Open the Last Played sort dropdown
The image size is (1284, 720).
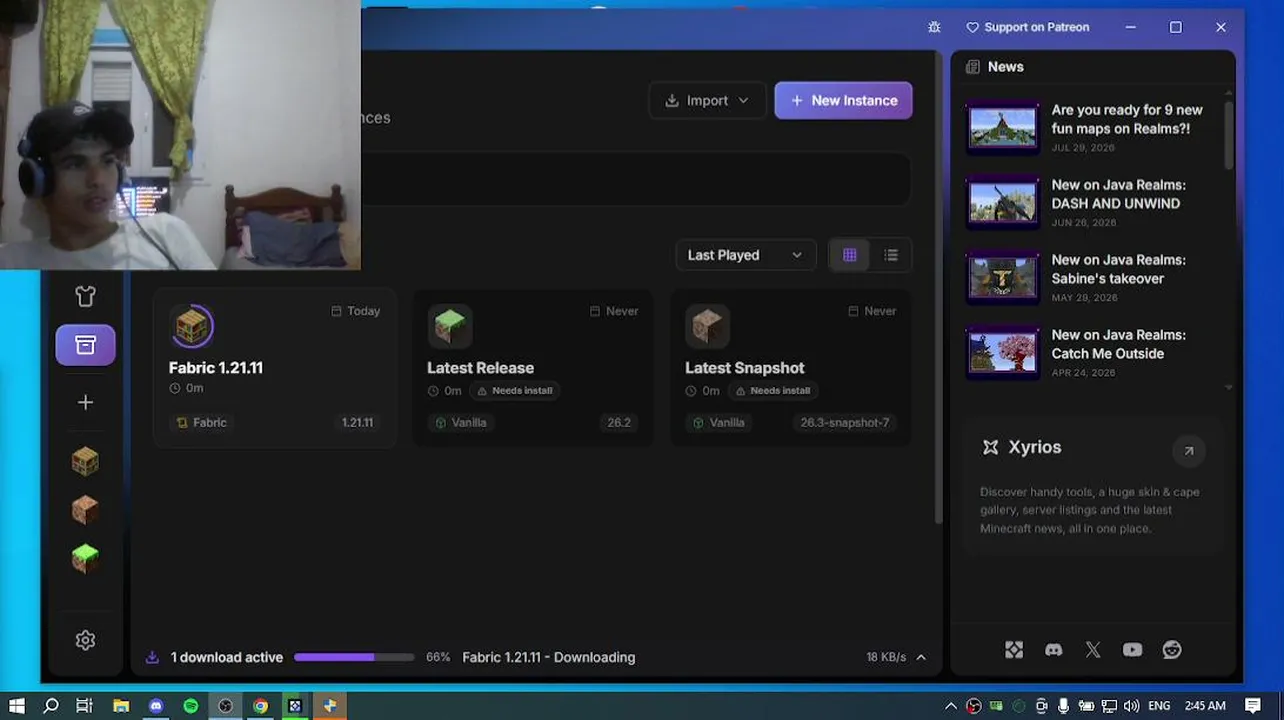point(745,255)
